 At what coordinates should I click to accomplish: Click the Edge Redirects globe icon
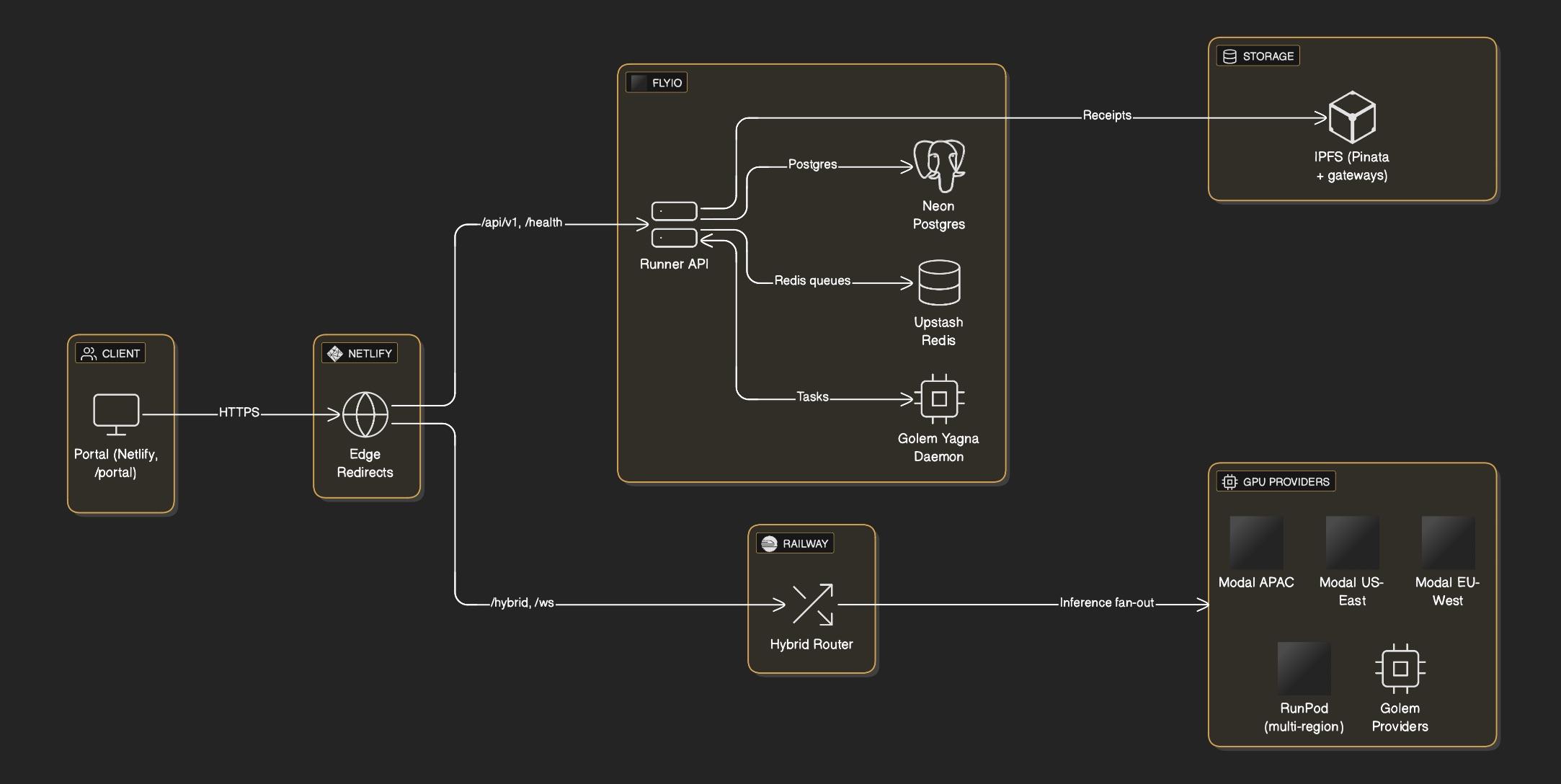[x=366, y=414]
